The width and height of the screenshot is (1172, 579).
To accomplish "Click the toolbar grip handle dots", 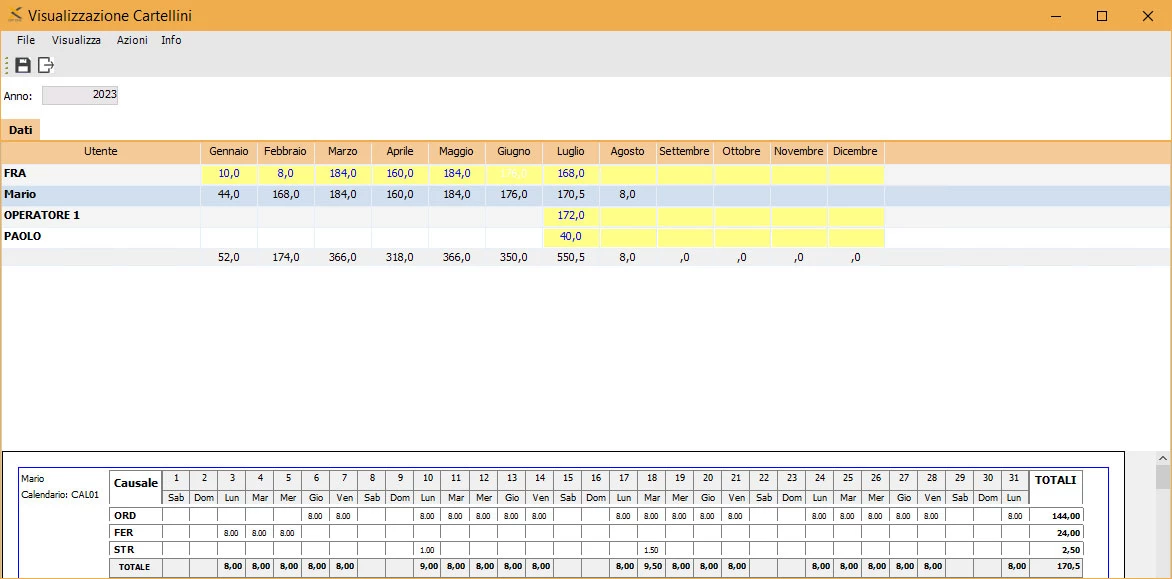I will coord(6,65).
